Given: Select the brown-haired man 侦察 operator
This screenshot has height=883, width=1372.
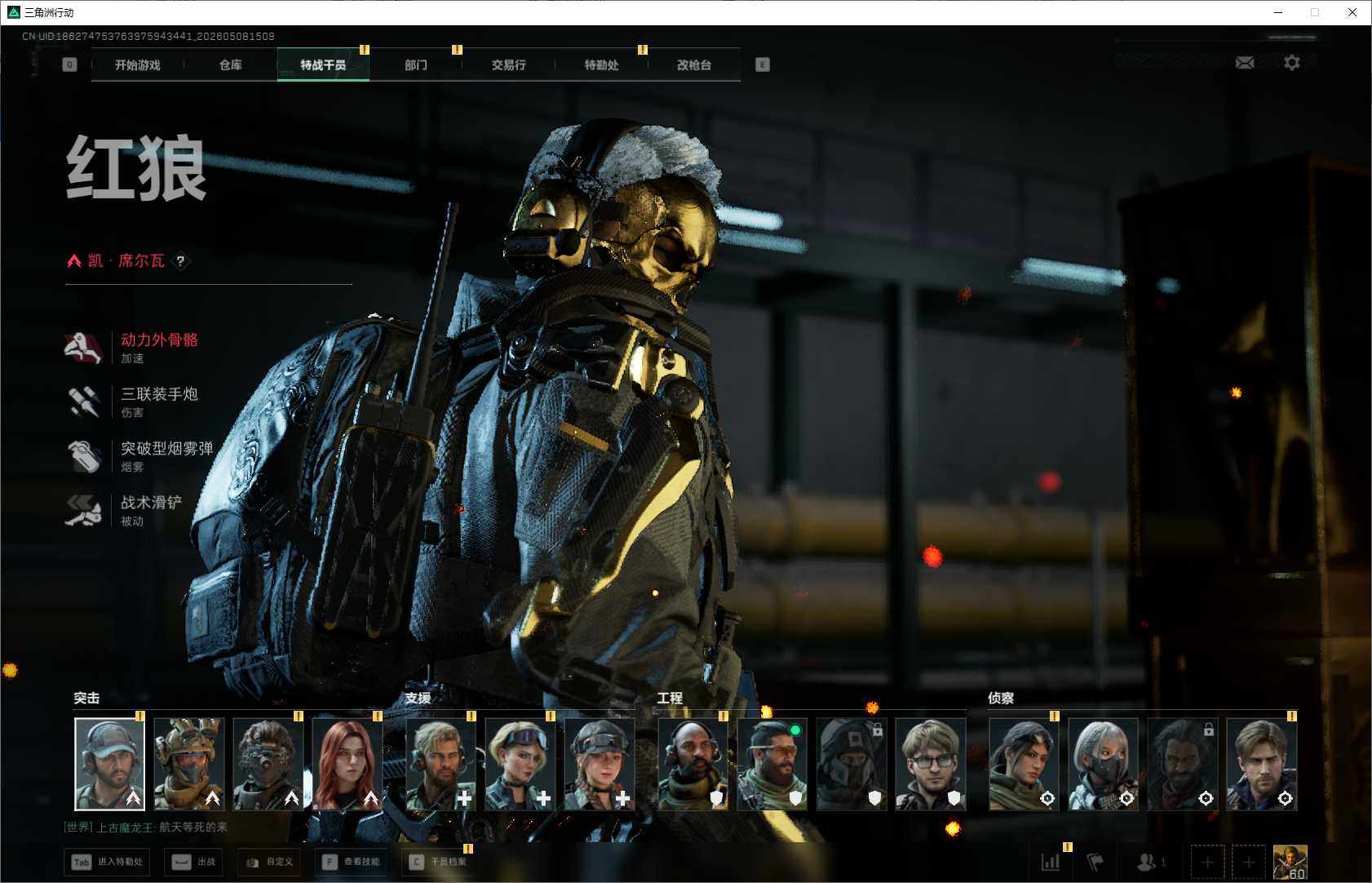Looking at the screenshot, I should coord(1261,764).
